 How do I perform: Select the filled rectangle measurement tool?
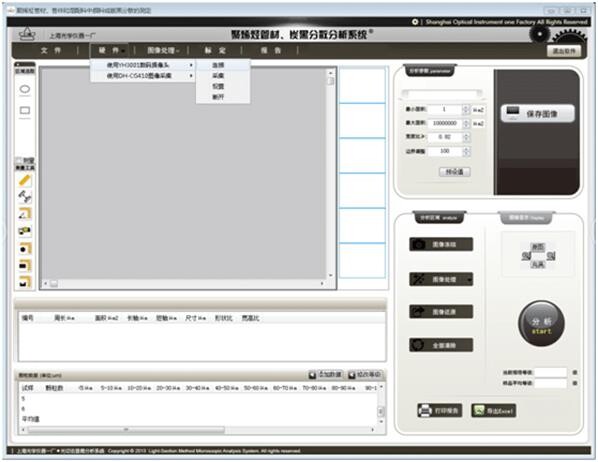(25, 266)
